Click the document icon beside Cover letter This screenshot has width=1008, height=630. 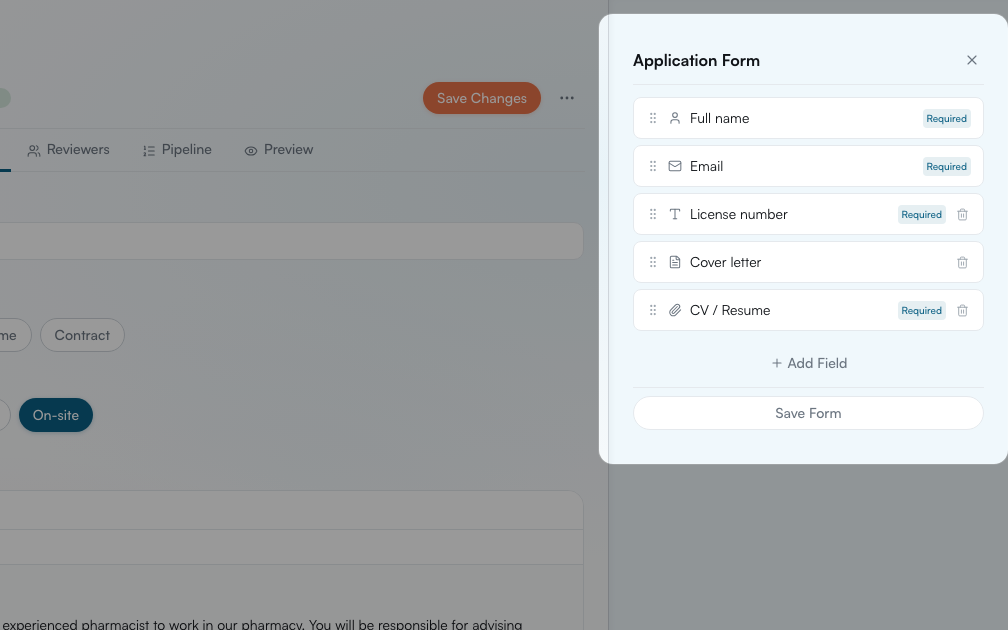coord(674,262)
